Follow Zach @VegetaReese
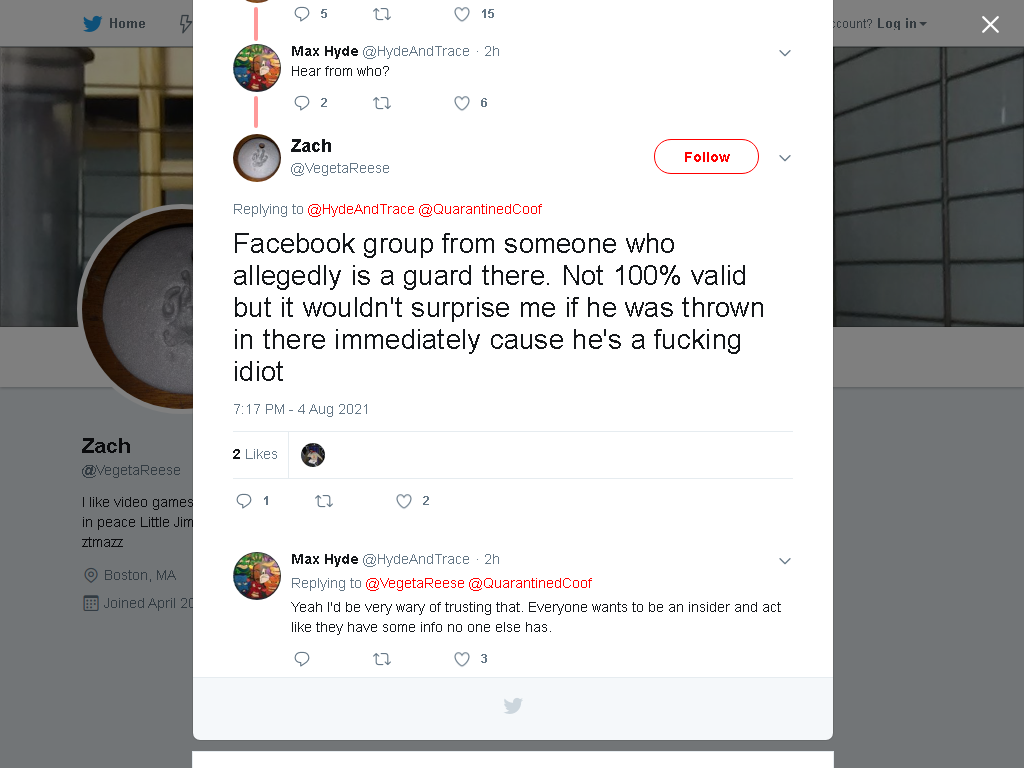 pyautogui.click(x=706, y=157)
